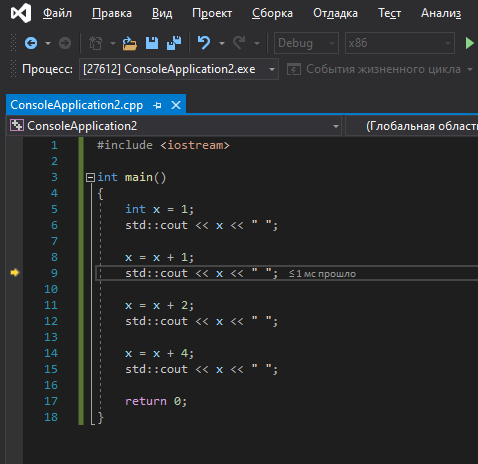The image size is (478, 464).
Task: Save the file with the floppy icon
Action: click(152, 43)
